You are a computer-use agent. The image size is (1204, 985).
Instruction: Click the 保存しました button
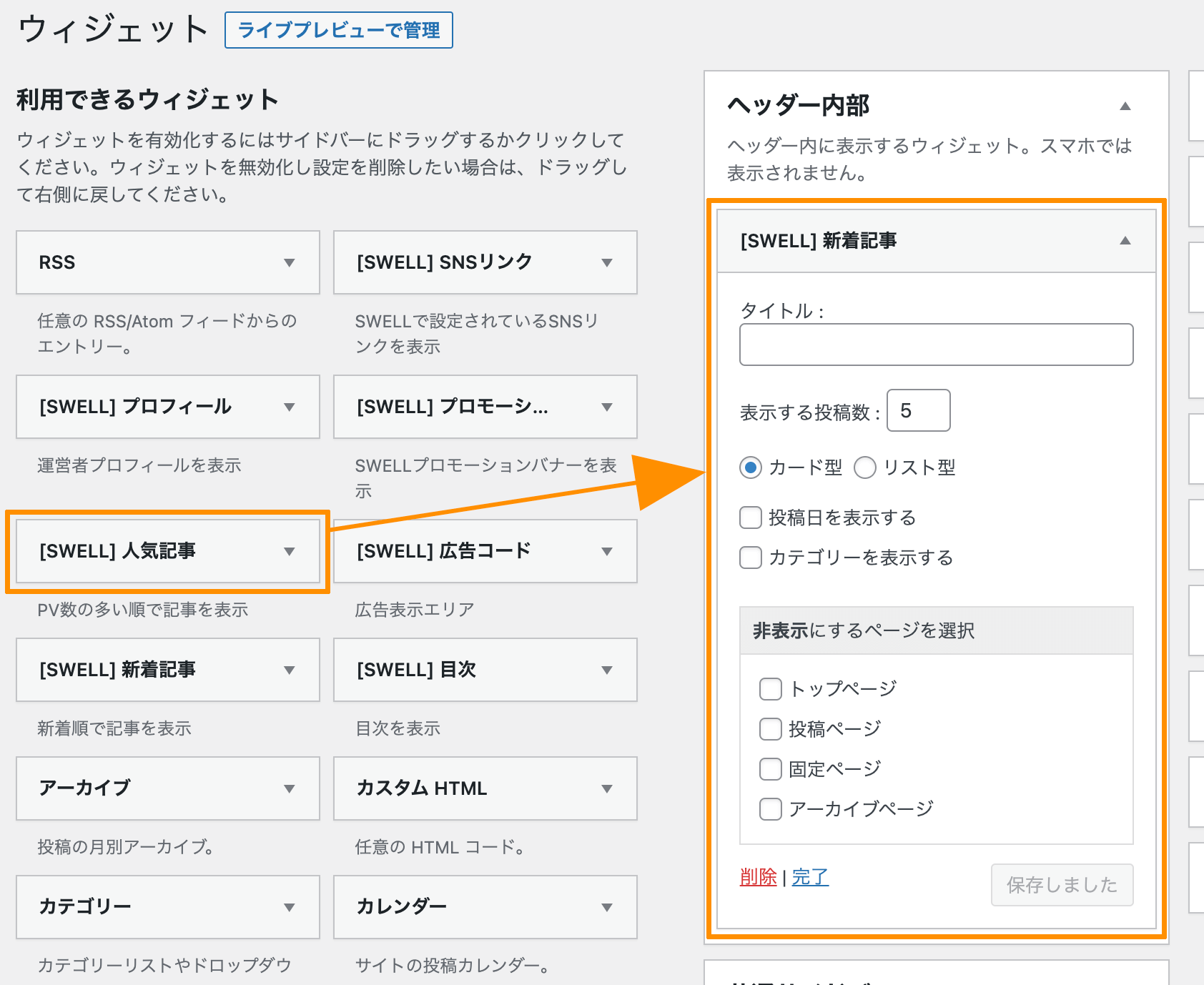click(x=1062, y=885)
